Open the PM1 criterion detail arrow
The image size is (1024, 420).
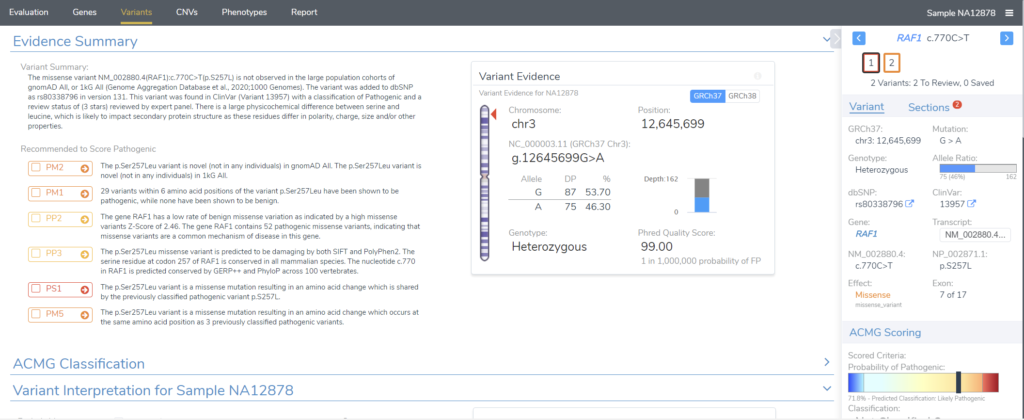84,194
